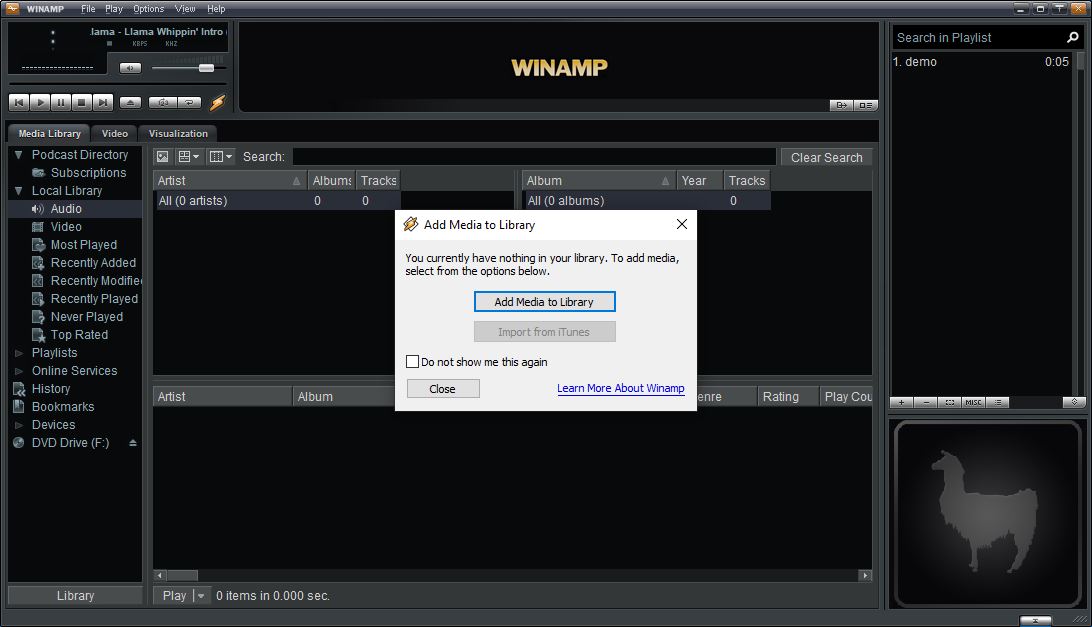Select the demo track in playlist
This screenshot has width=1092, height=627.
click(981, 61)
